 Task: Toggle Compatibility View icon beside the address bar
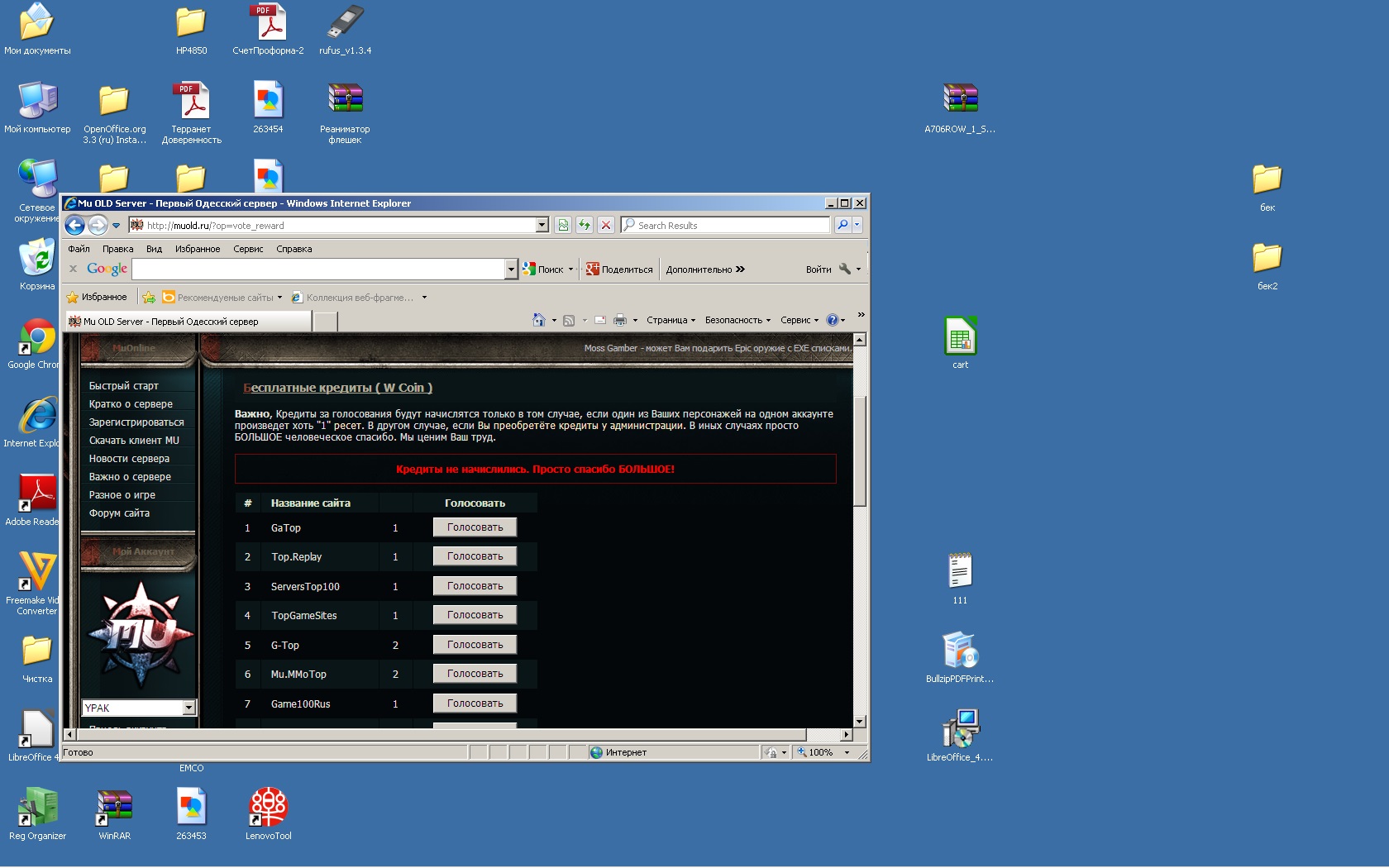[x=563, y=225]
